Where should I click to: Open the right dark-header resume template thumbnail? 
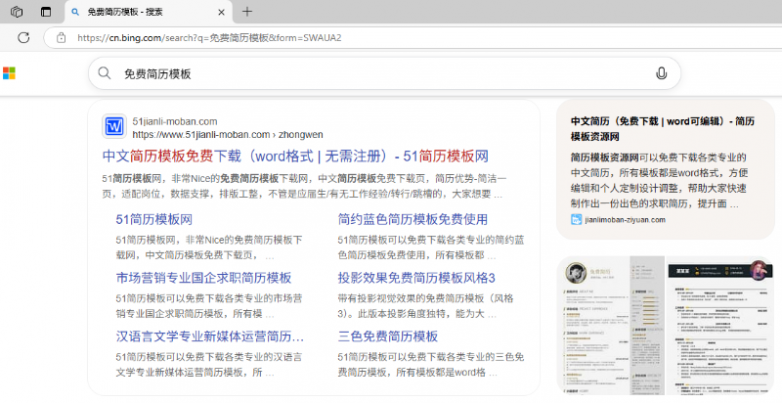click(x=721, y=326)
